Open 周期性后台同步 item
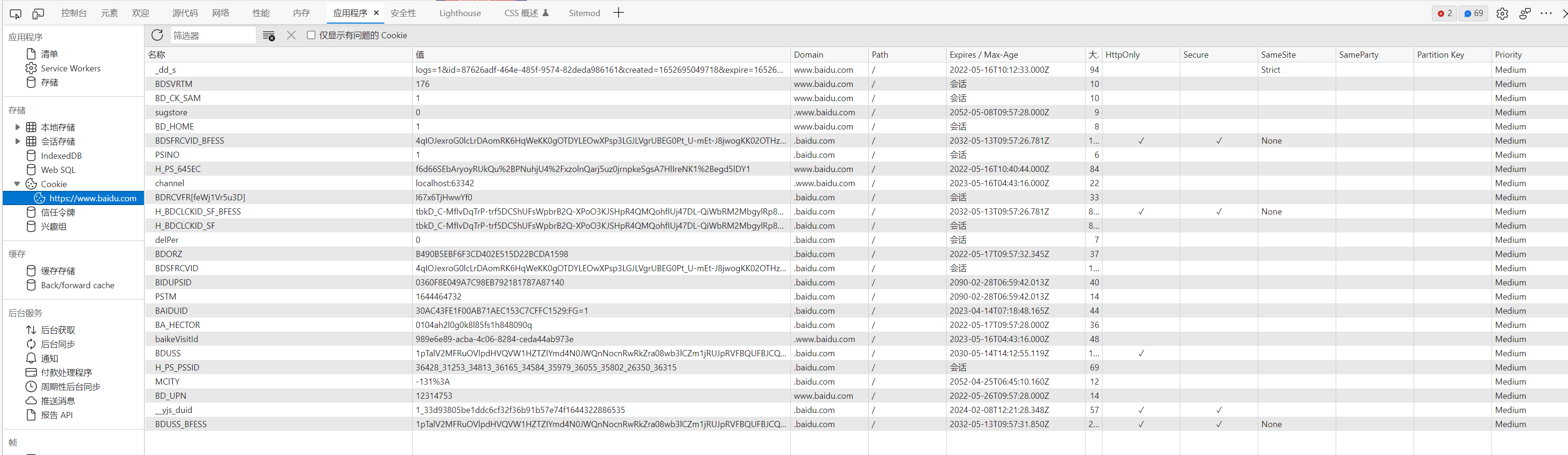The width and height of the screenshot is (1568, 455). click(71, 387)
